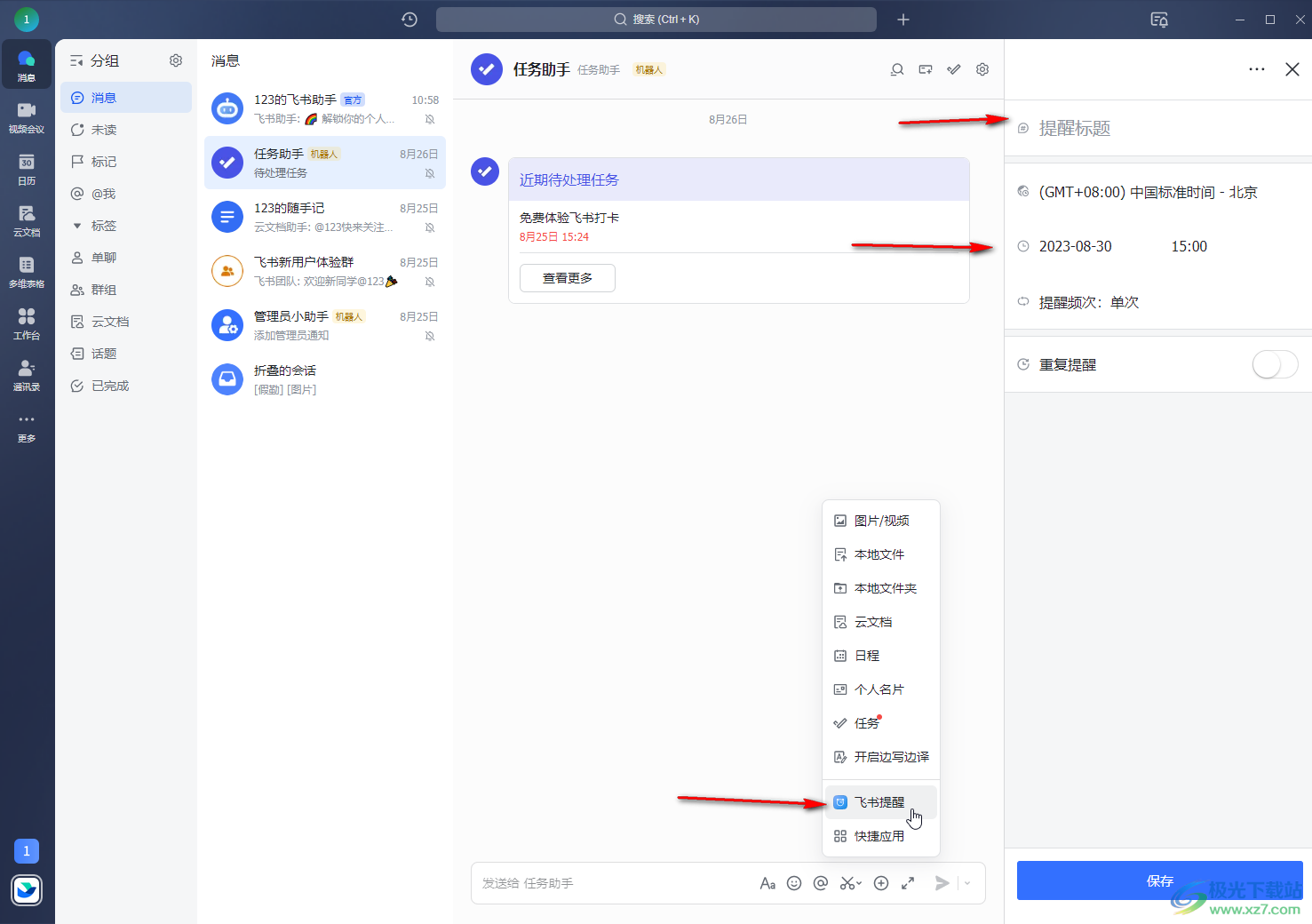This screenshot has width=1312, height=924.
Task: Click the Feishu logo icon at bottom left
Action: [x=27, y=889]
